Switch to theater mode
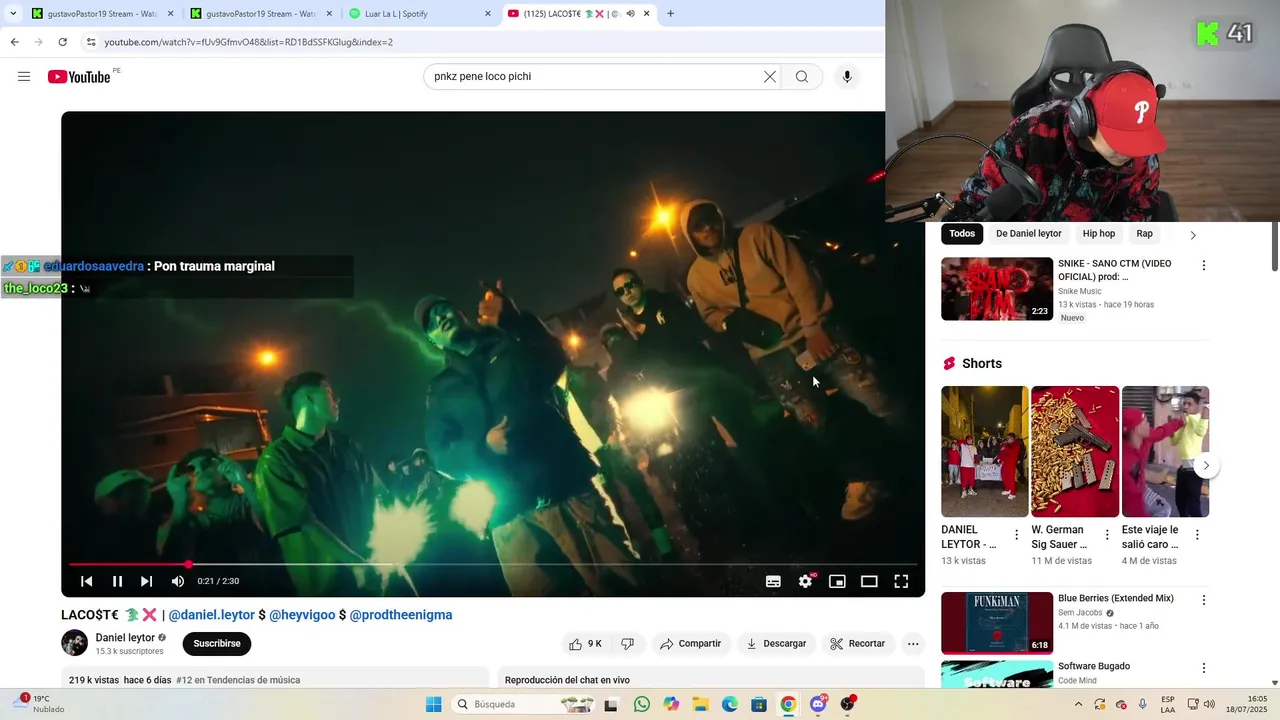This screenshot has width=1280, height=720. click(x=869, y=581)
